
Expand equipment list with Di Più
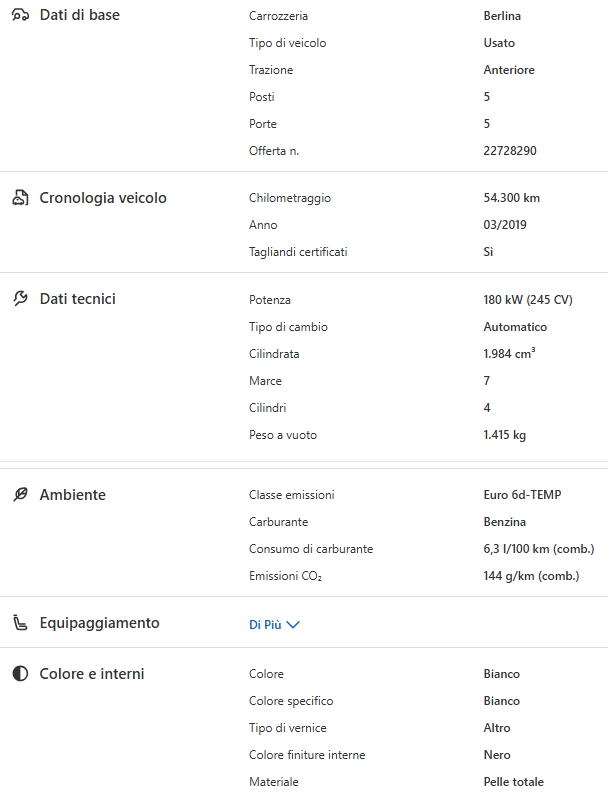[265, 624]
